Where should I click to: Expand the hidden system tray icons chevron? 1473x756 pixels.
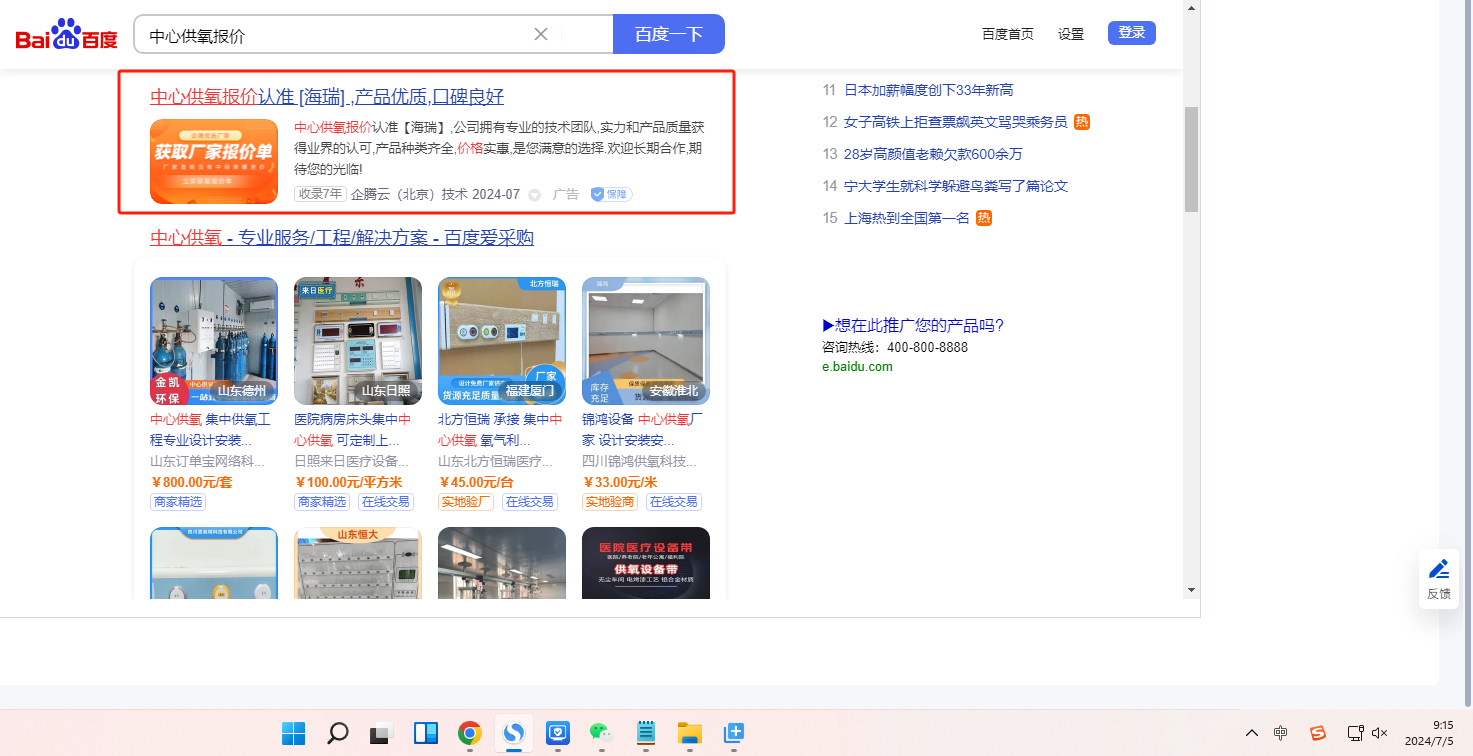[x=1251, y=733]
